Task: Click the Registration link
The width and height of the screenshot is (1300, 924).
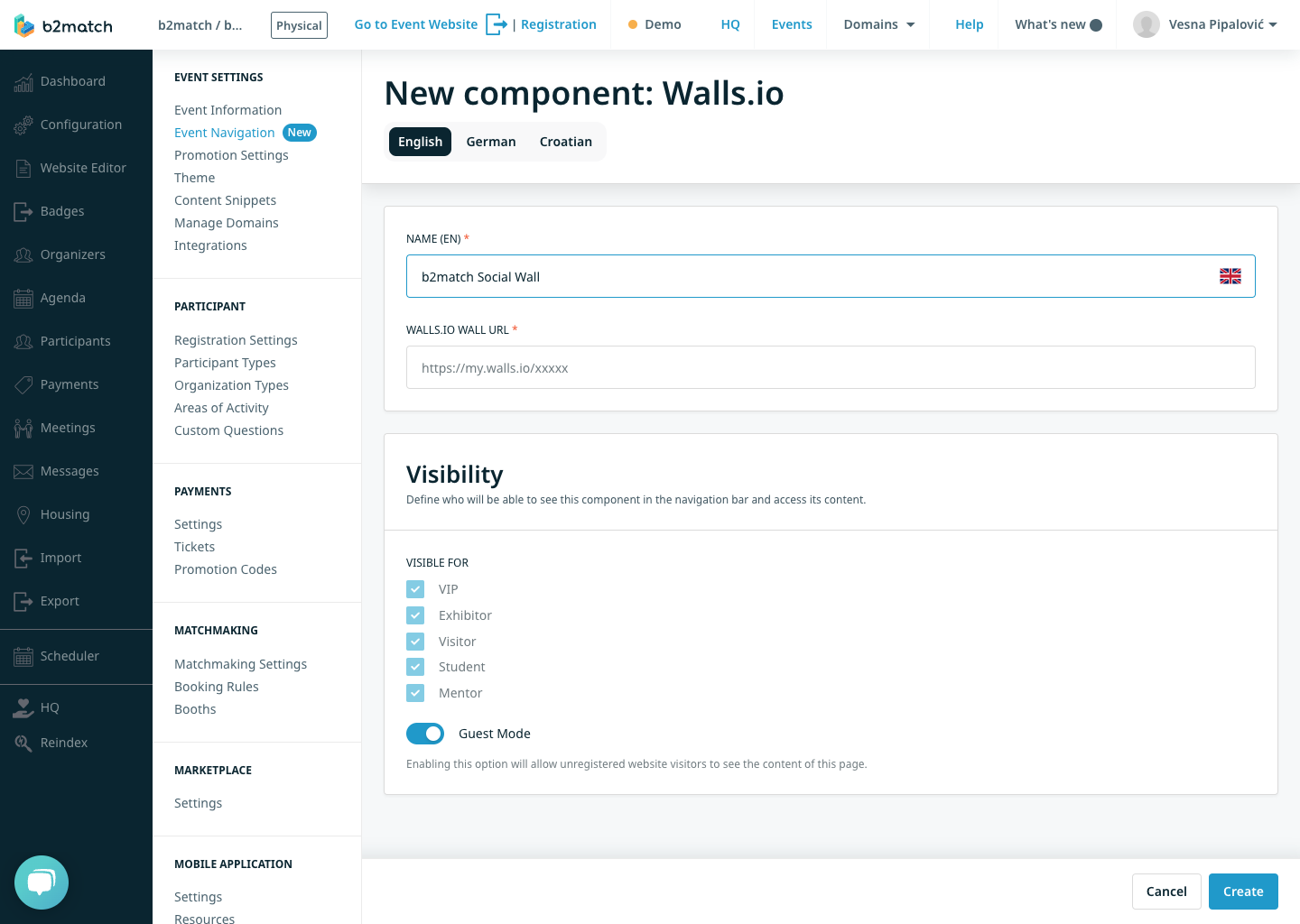Action: pyautogui.click(x=559, y=24)
